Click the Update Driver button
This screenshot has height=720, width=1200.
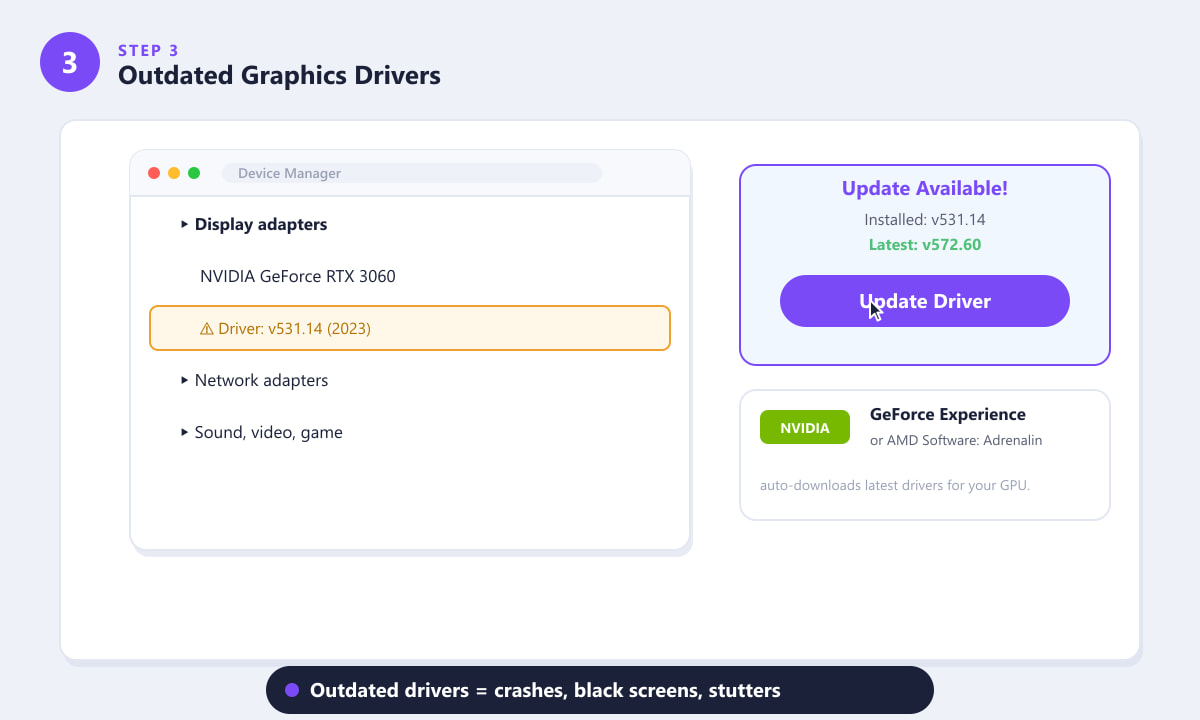click(x=925, y=301)
